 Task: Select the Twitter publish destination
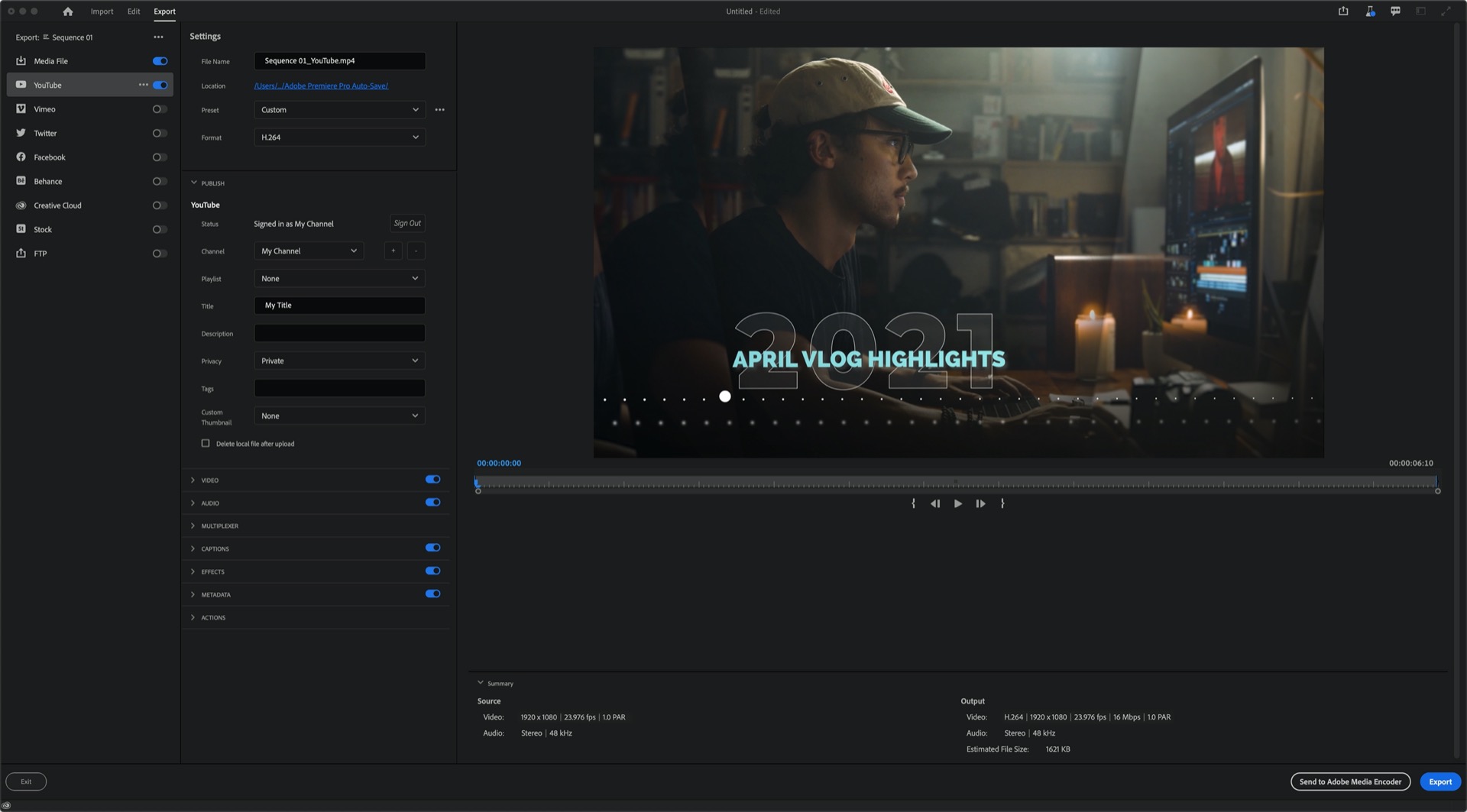[45, 133]
